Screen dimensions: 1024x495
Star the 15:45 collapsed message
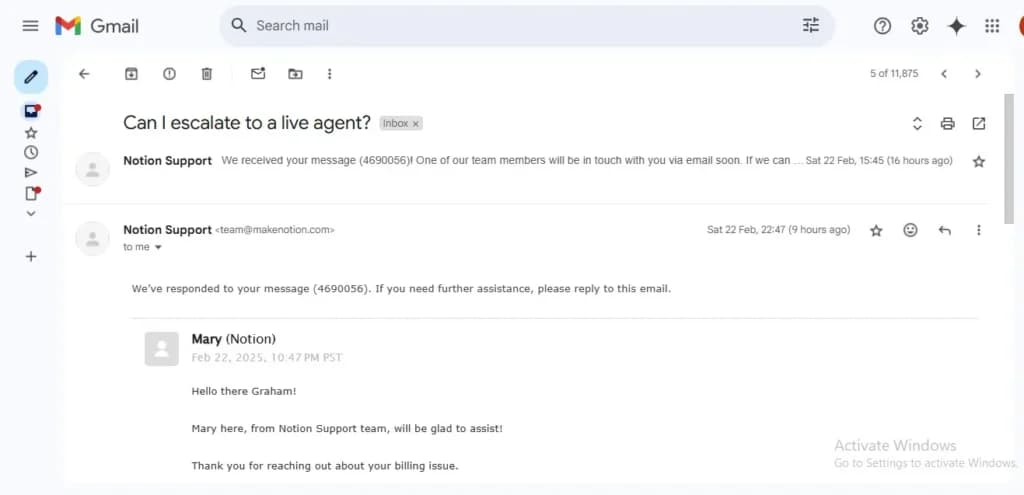click(x=978, y=161)
